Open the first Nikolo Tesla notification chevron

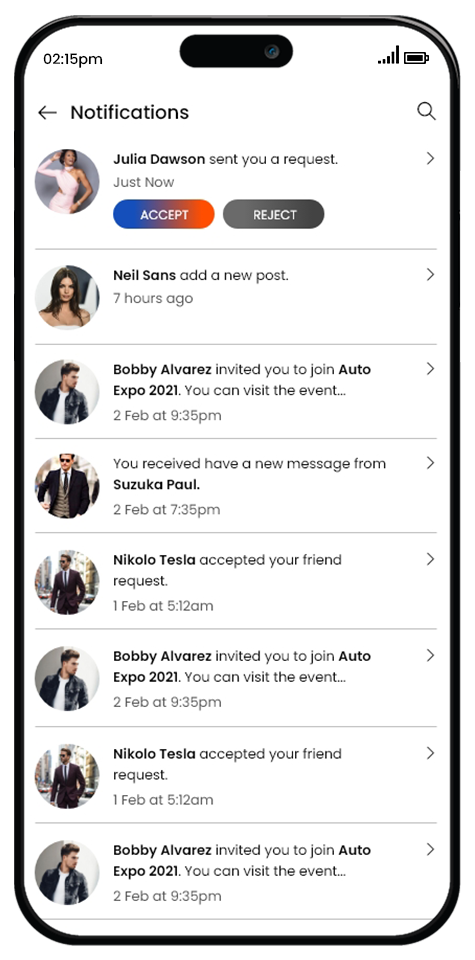coord(430,559)
